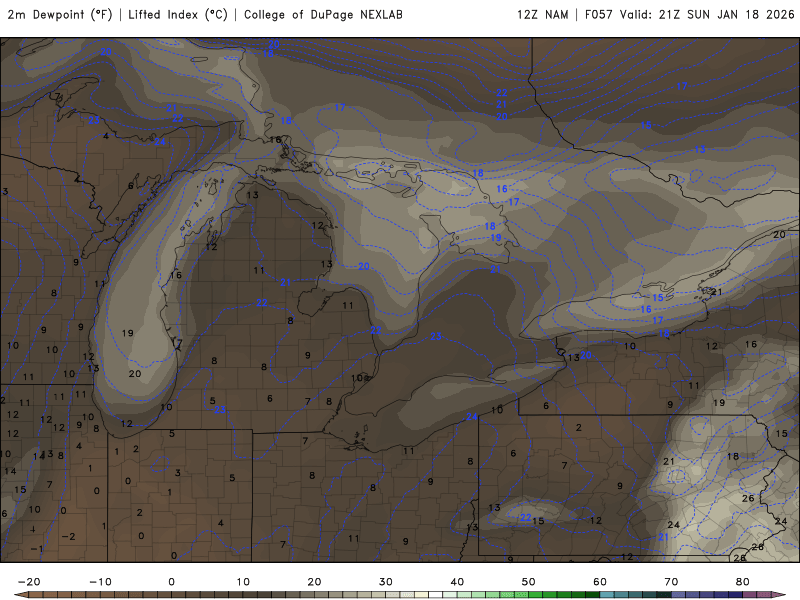Click the "F057 Valid: 21Z SUN JAN 18 2026" text
The image size is (800, 600).
689,15
